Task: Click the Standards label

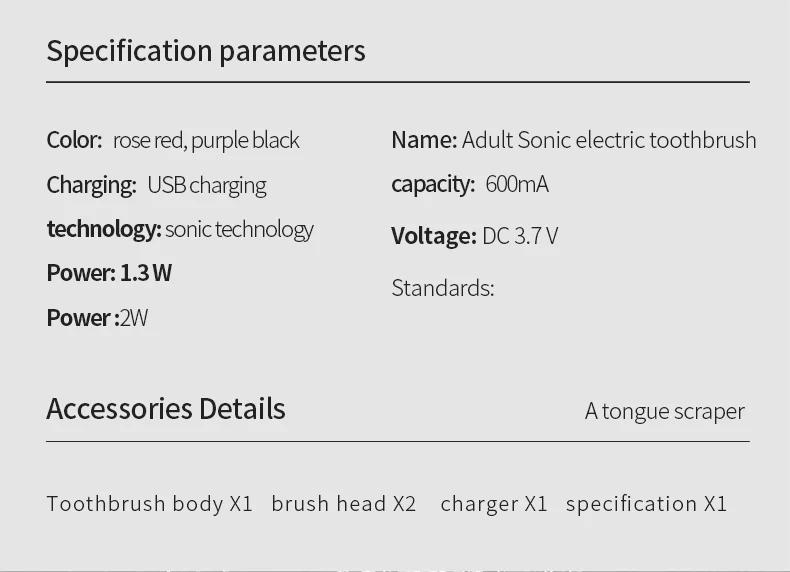Action: coord(442,288)
